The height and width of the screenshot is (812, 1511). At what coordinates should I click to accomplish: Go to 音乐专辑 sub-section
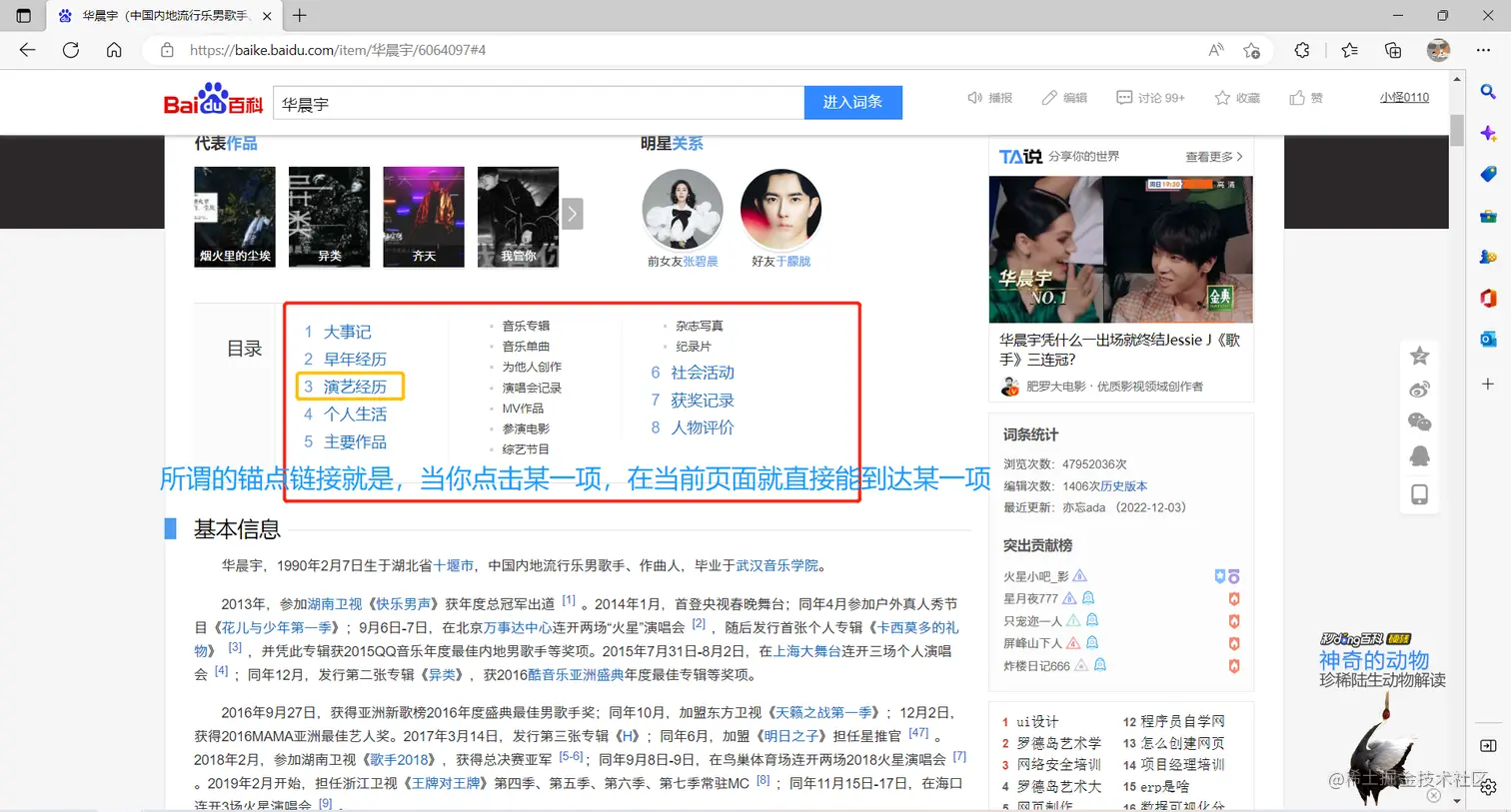click(x=526, y=326)
